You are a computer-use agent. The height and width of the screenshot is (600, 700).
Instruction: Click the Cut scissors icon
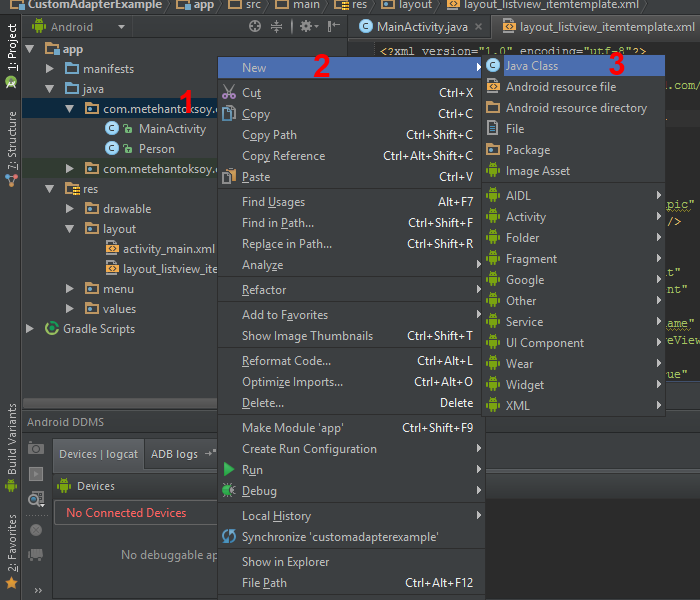[229, 92]
